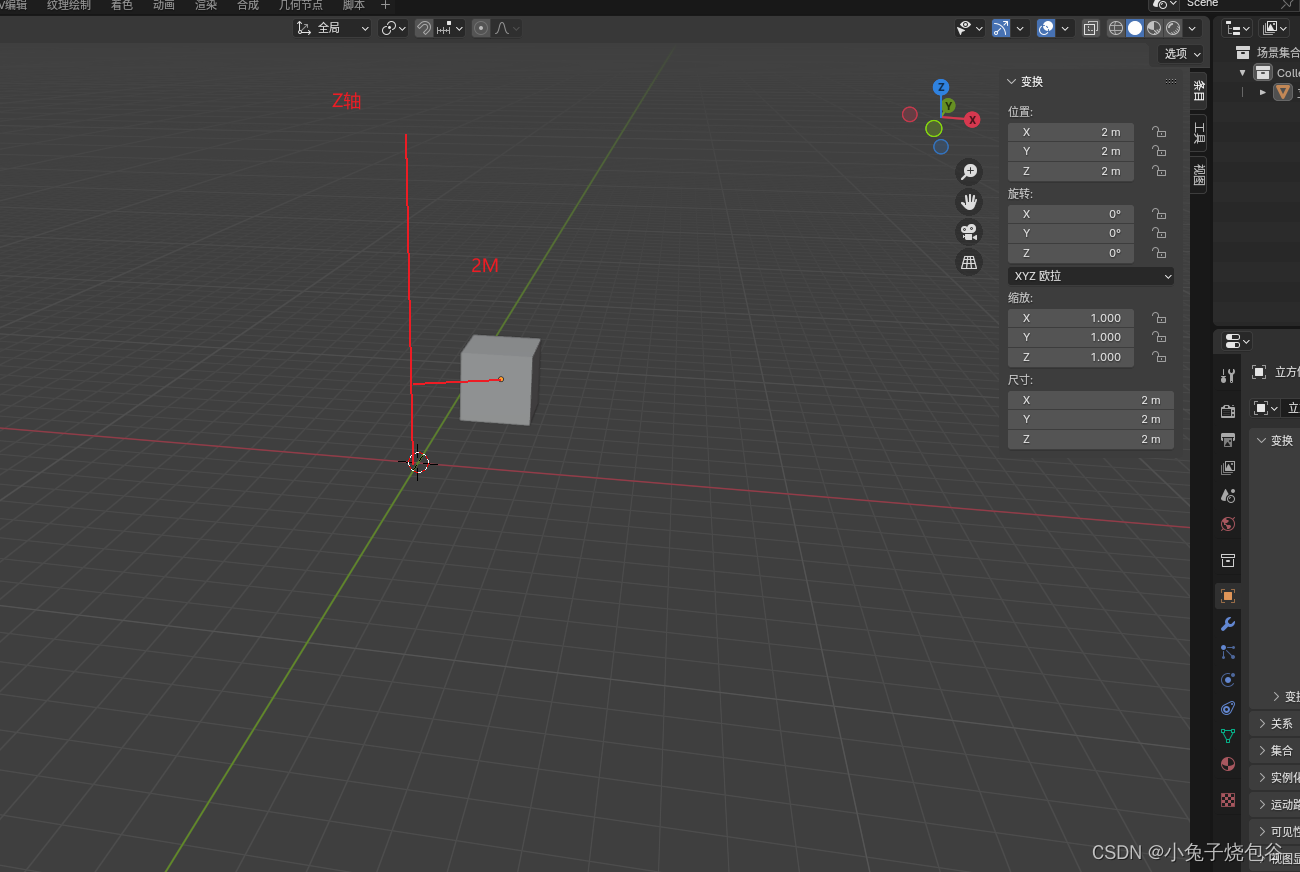1300x872 pixels.
Task: Adjust the scale Z 1.000 field
Action: [x=1071, y=357]
